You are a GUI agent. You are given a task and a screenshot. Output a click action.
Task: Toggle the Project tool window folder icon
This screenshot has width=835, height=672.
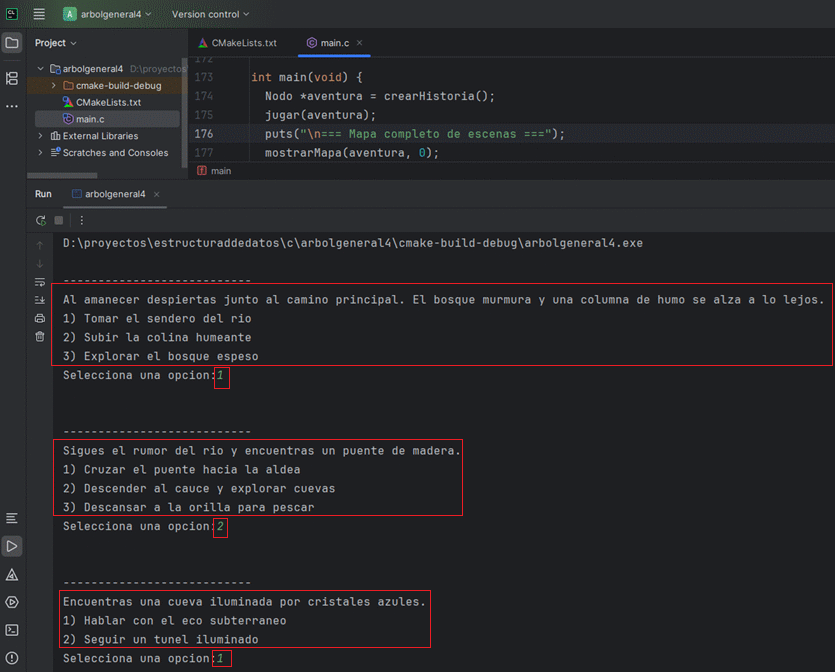click(x=12, y=43)
